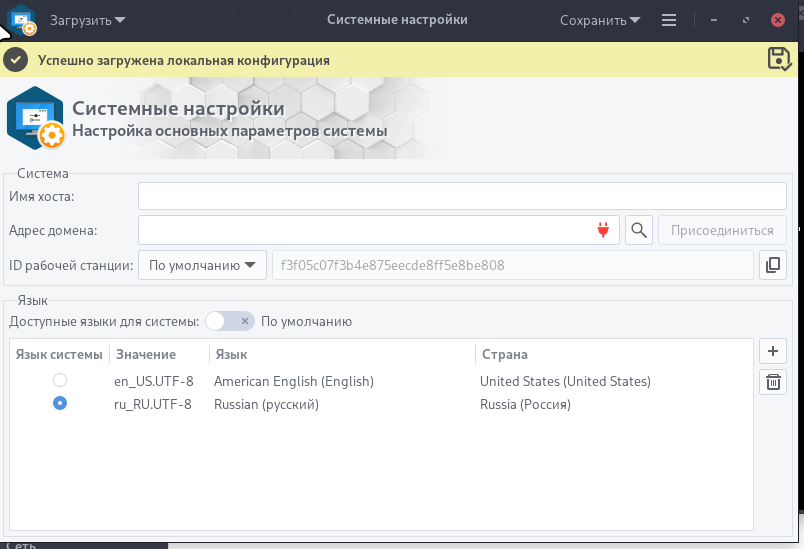Add a language with the plus icon
Viewport: 804px width, 549px height.
point(773,351)
